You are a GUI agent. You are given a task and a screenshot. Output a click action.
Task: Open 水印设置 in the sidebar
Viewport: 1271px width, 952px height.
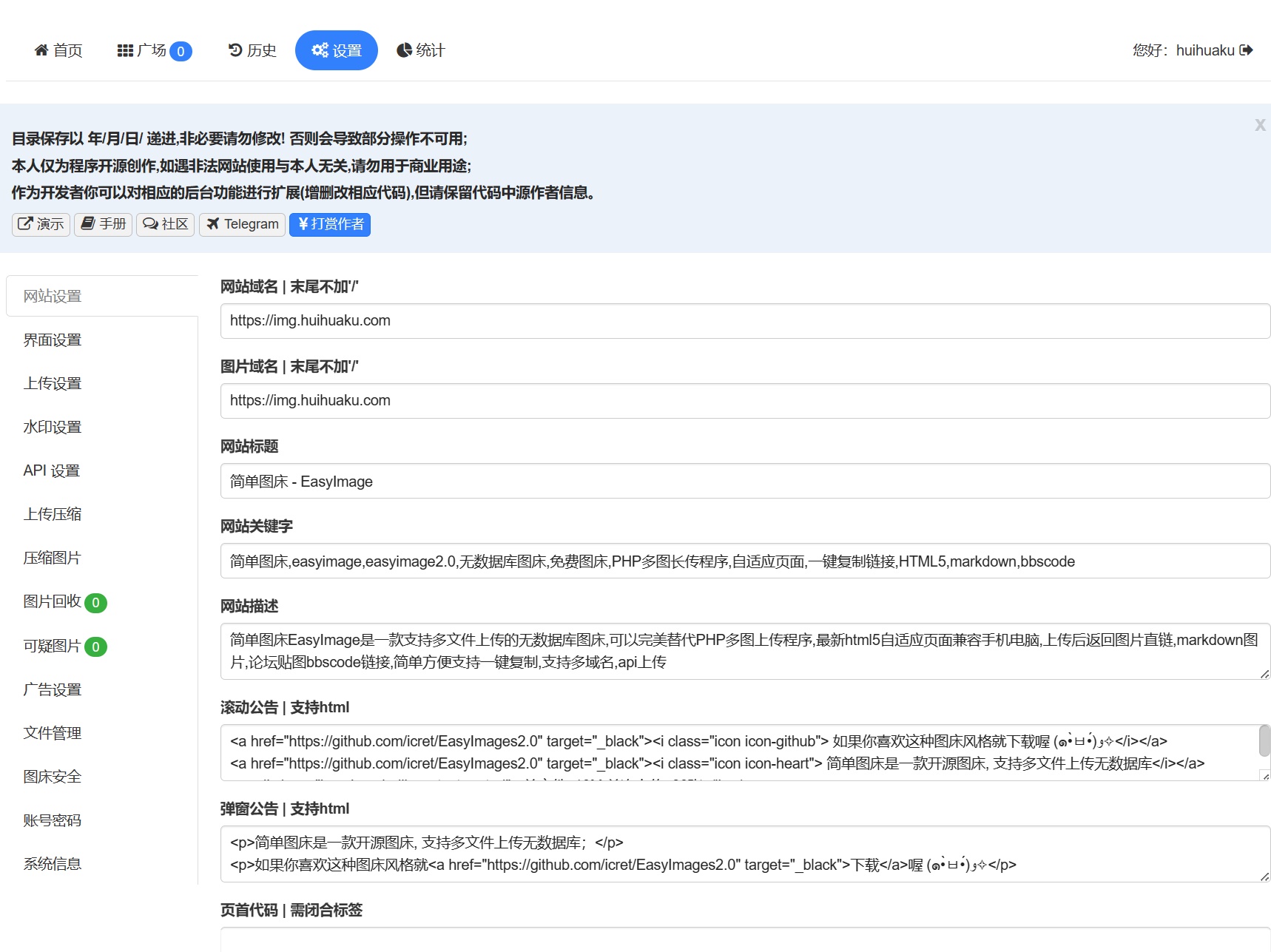point(53,427)
